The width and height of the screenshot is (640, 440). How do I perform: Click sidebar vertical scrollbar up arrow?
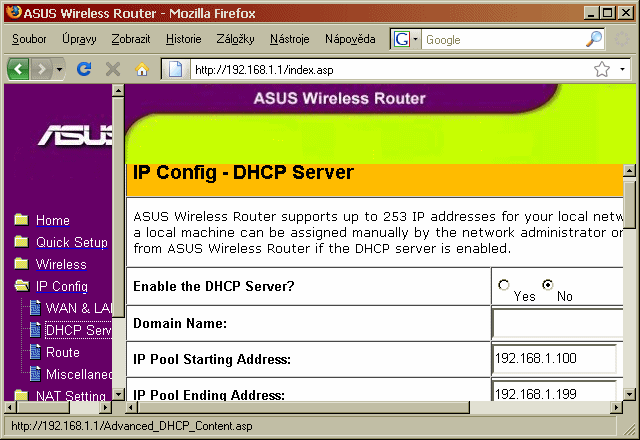click(118, 90)
